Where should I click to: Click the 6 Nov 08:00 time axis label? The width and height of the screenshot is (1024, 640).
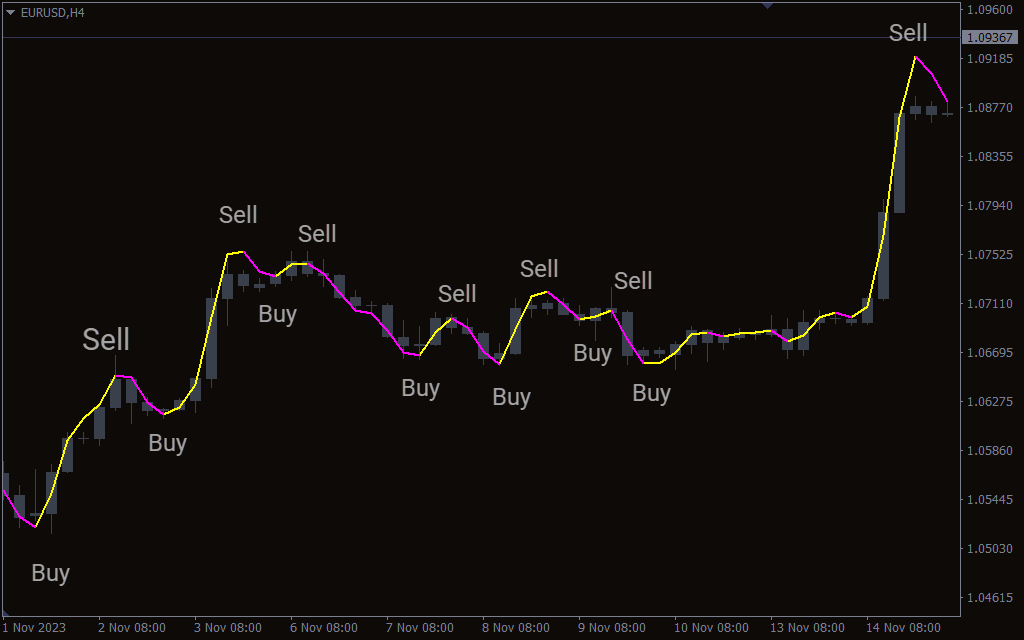click(324, 628)
